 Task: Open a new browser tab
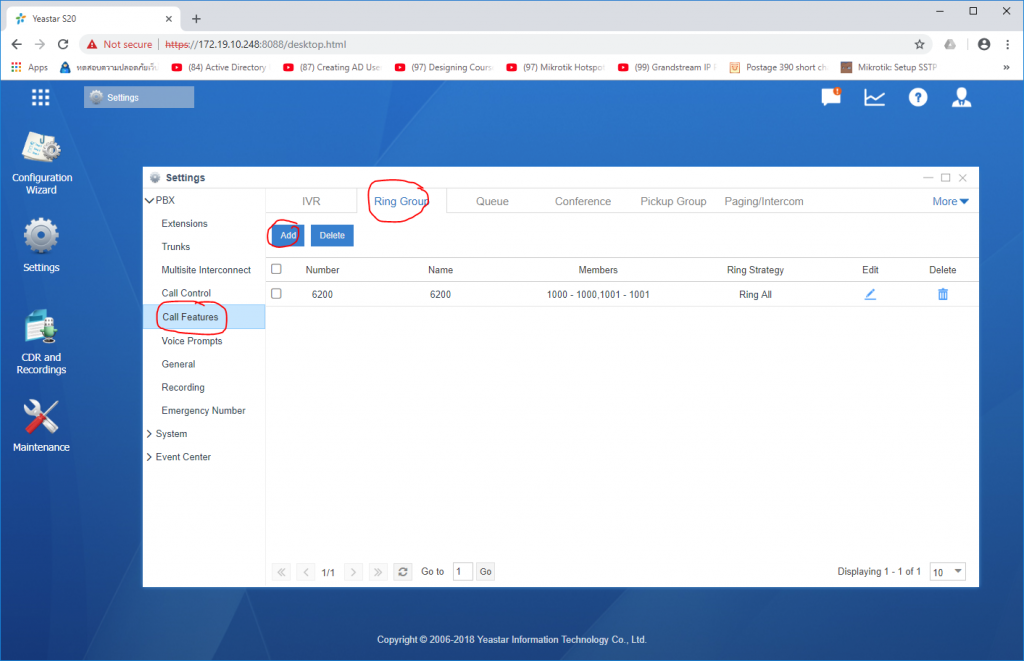tap(196, 19)
